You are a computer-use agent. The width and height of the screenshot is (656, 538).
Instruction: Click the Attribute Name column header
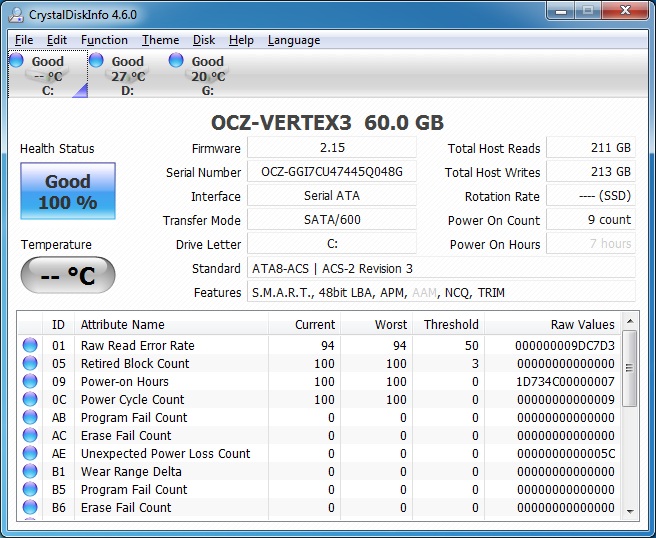click(x=172, y=324)
